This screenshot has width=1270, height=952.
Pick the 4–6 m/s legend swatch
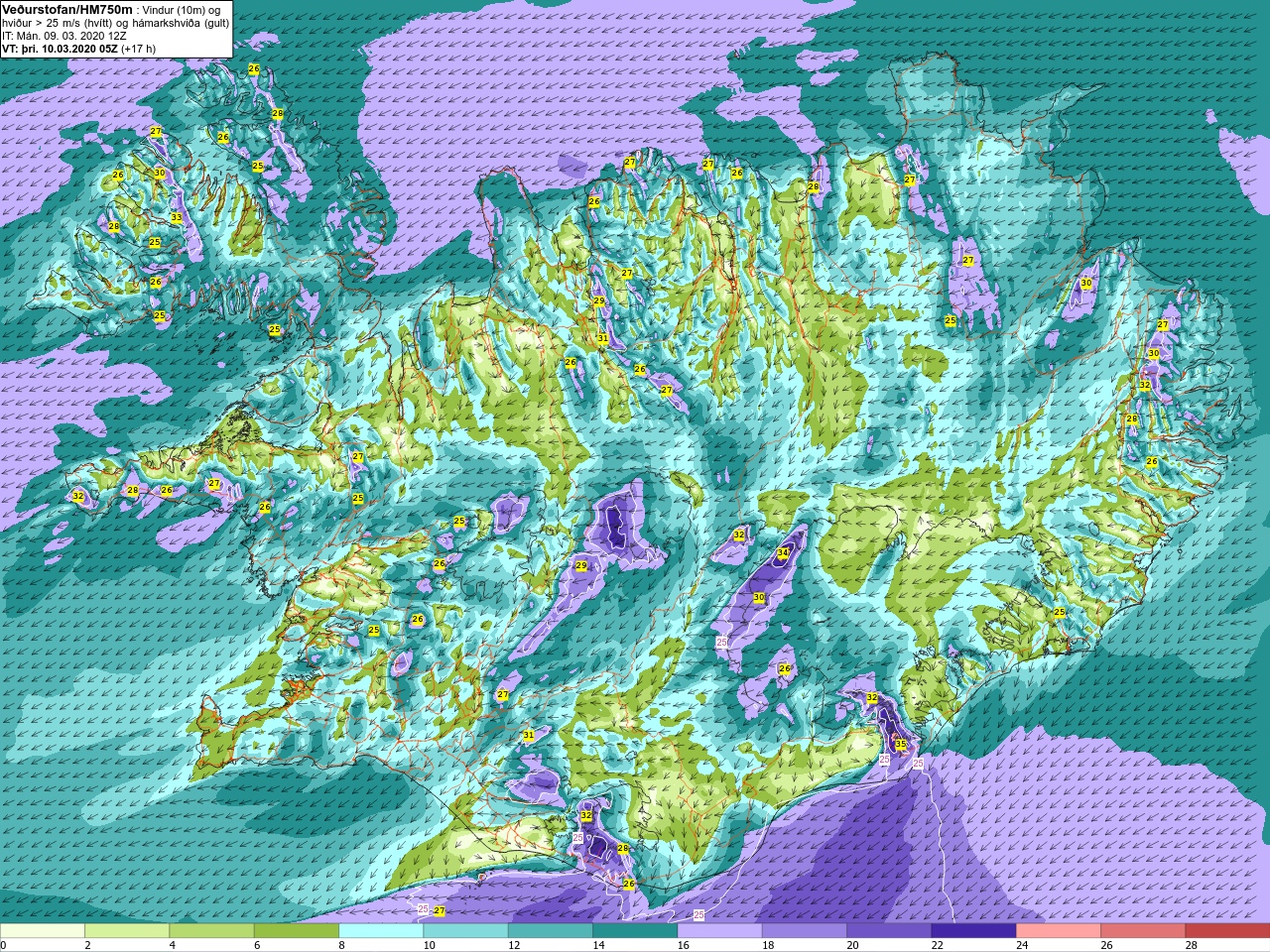[211, 931]
